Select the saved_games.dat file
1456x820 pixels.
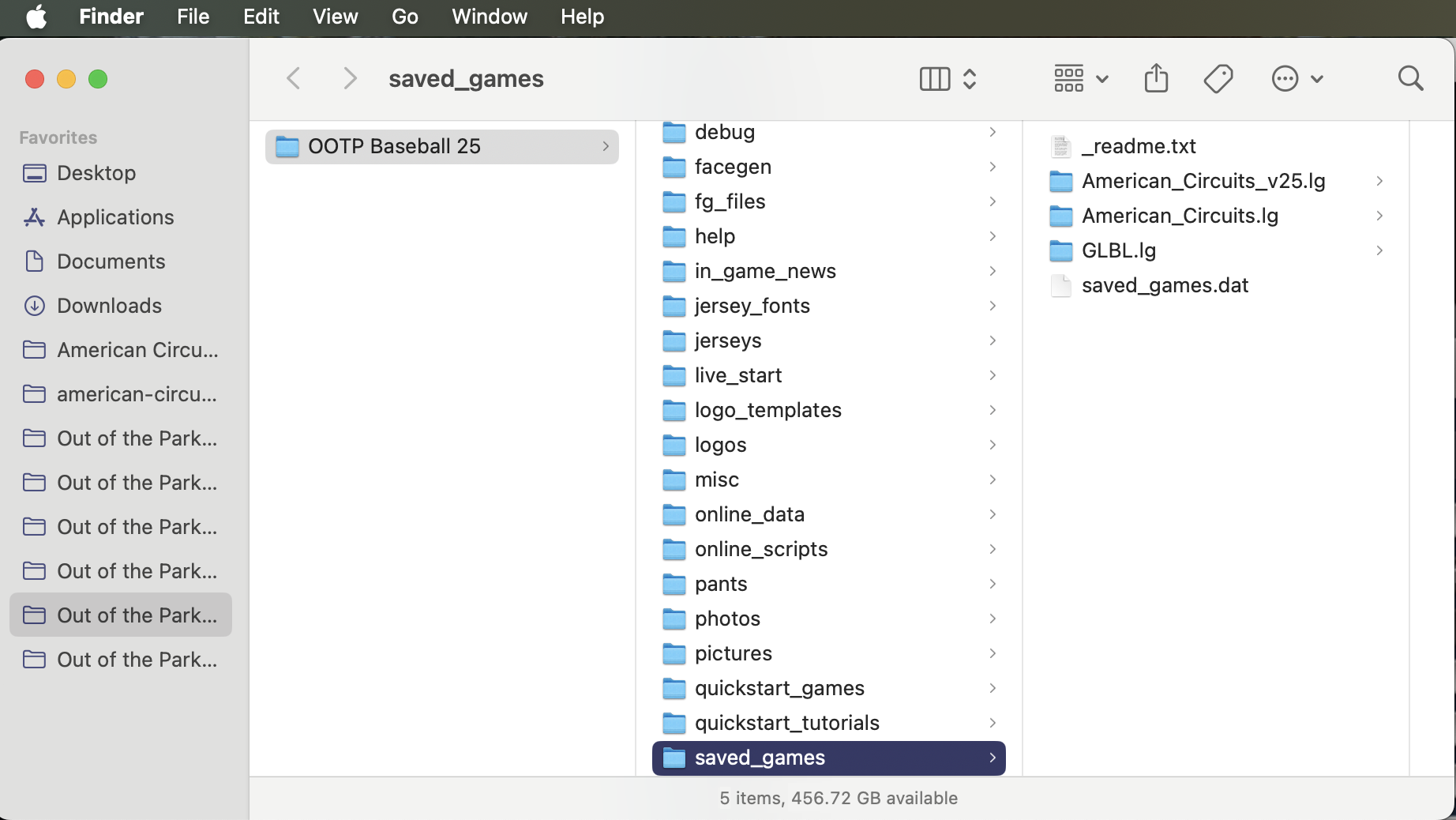pyautogui.click(x=1216, y=285)
